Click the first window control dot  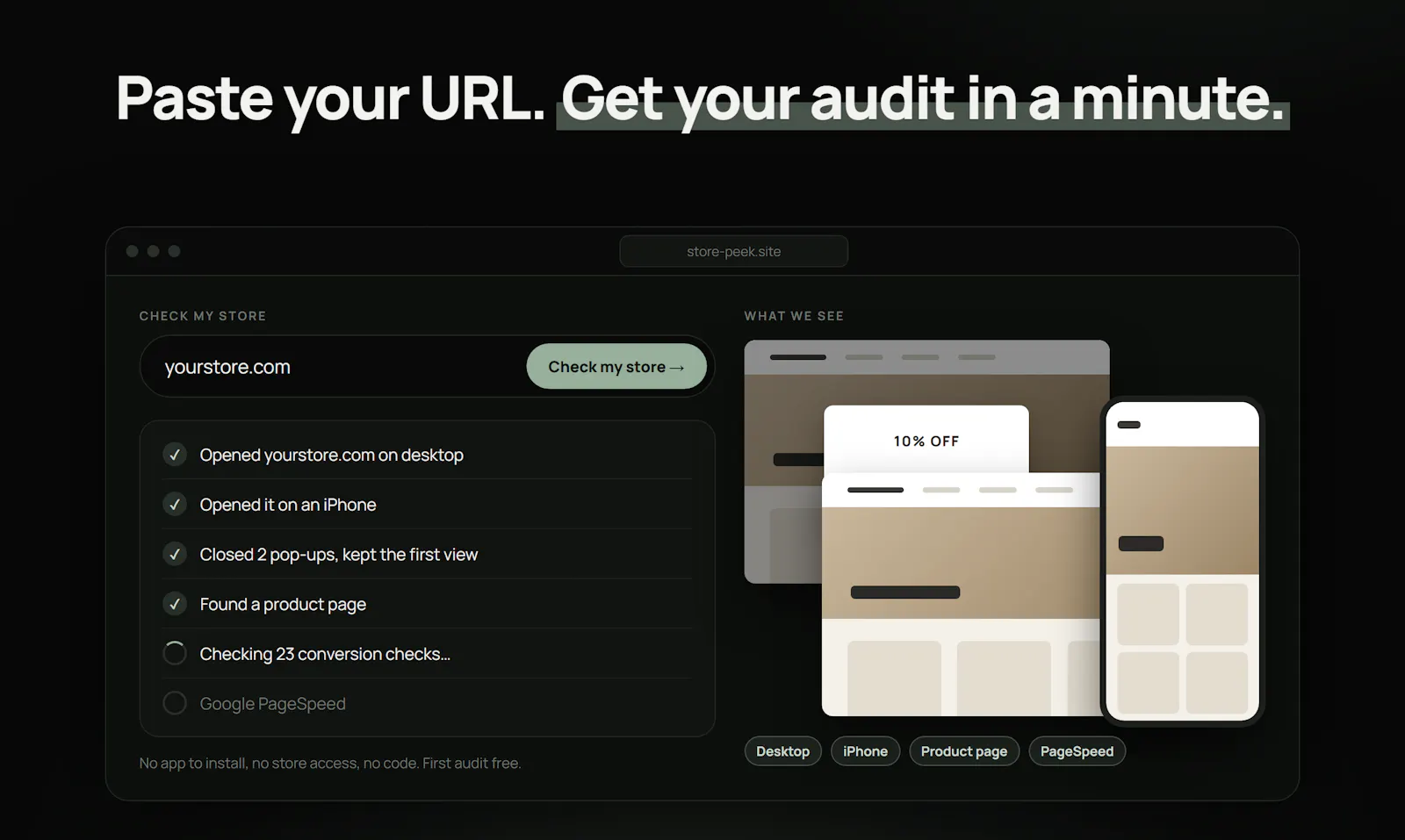[x=133, y=251]
